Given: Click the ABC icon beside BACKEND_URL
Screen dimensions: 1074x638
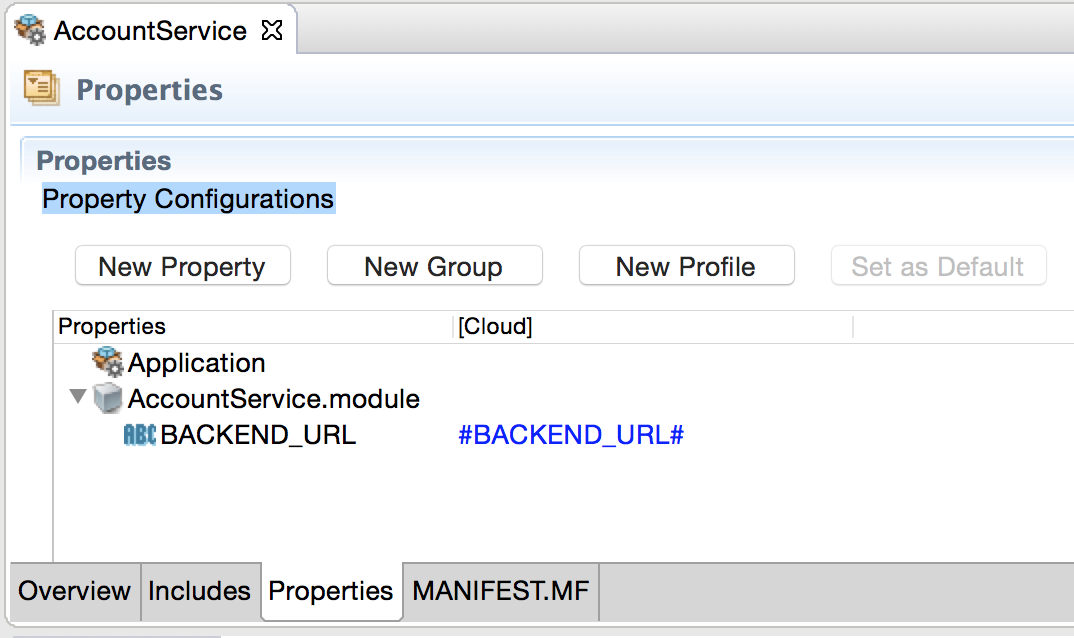Looking at the screenshot, I should click(x=139, y=435).
